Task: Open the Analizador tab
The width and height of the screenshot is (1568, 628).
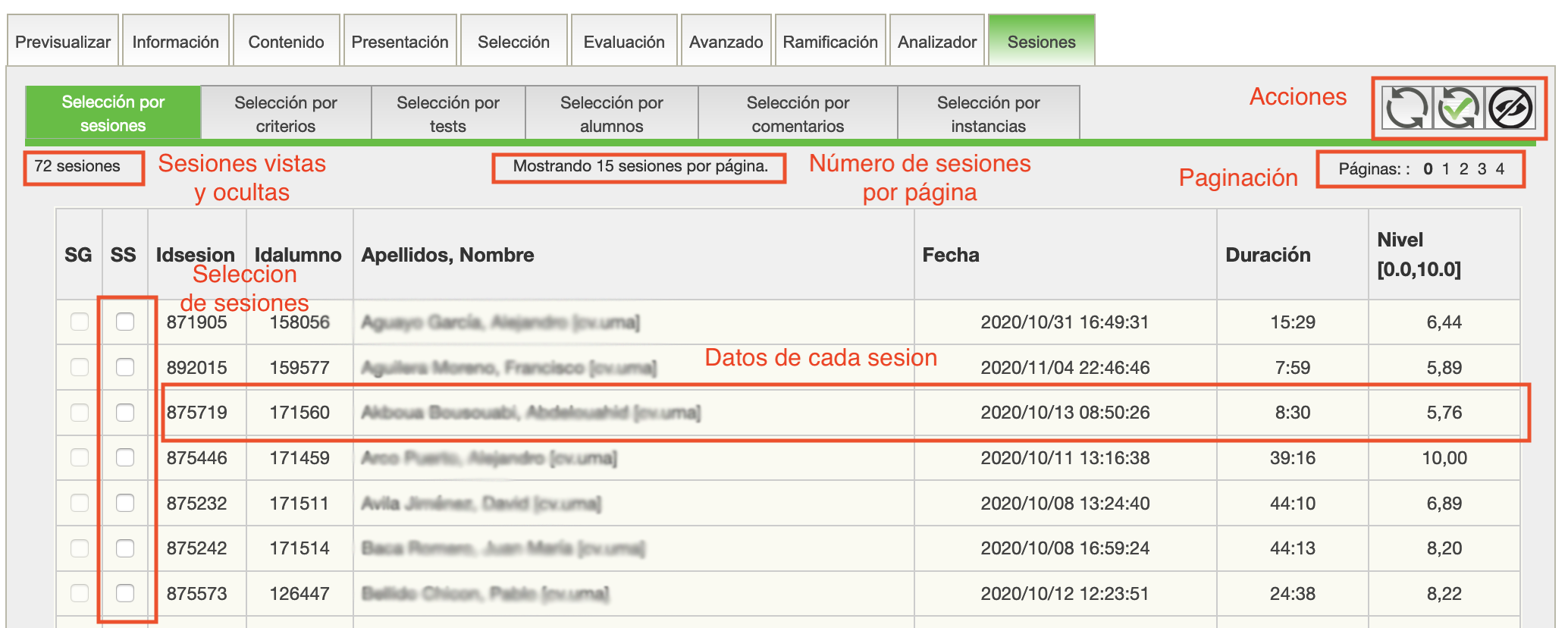Action: point(936,42)
